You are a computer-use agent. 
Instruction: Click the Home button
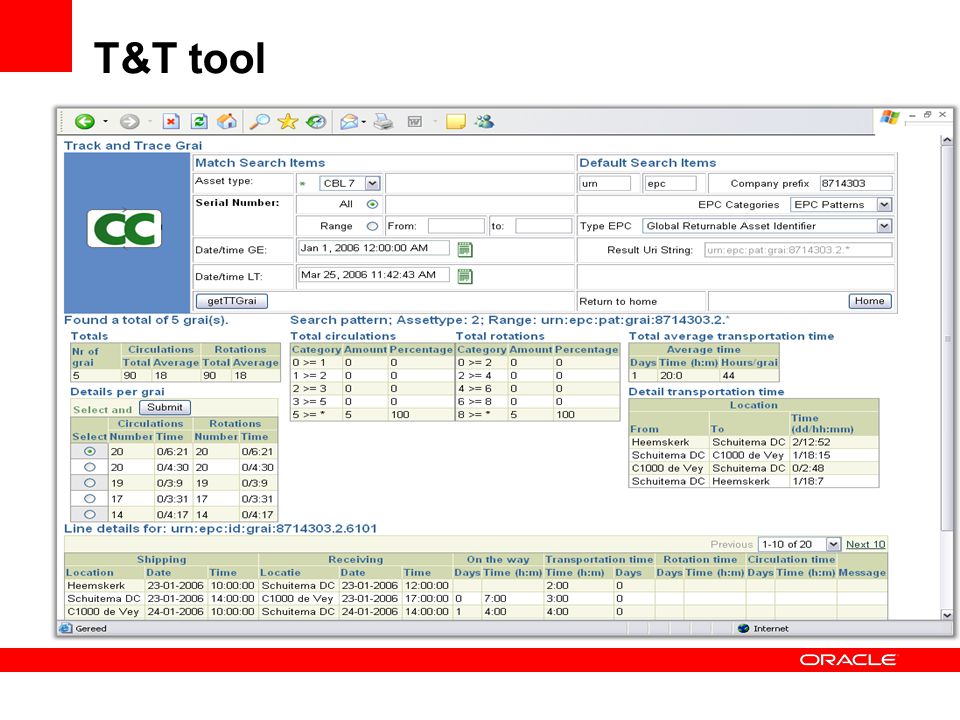point(869,301)
